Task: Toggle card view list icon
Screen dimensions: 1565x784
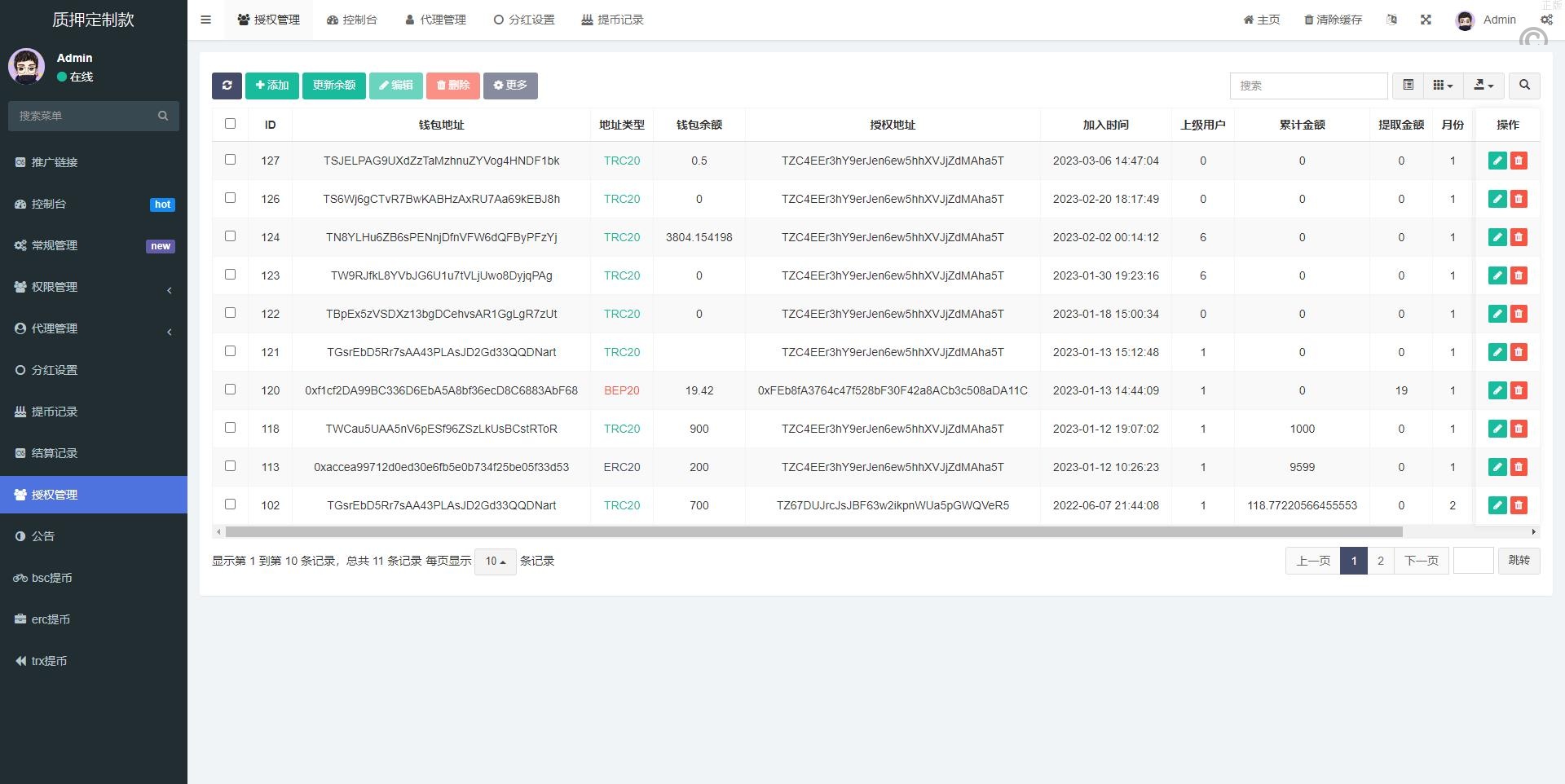Action: (x=1408, y=86)
